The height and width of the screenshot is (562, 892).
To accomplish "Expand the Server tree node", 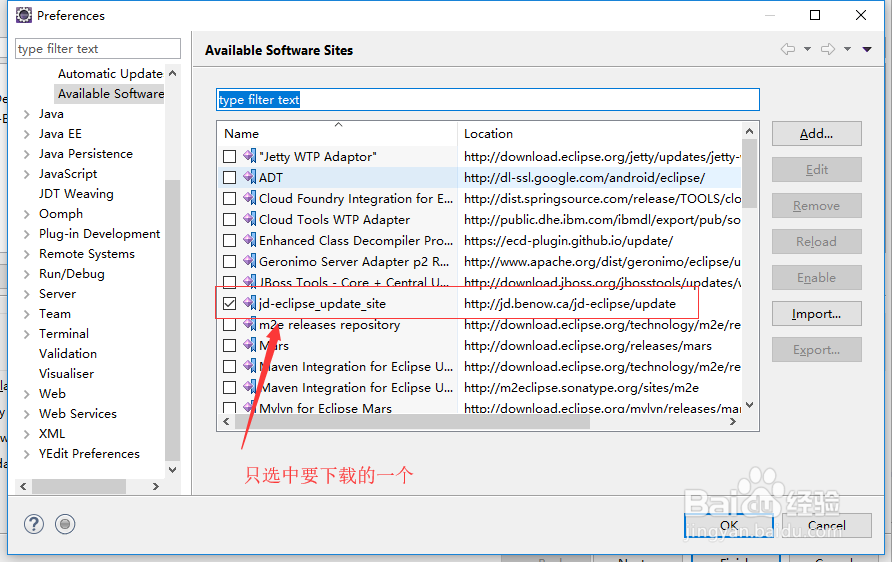I will pyautogui.click(x=26, y=294).
